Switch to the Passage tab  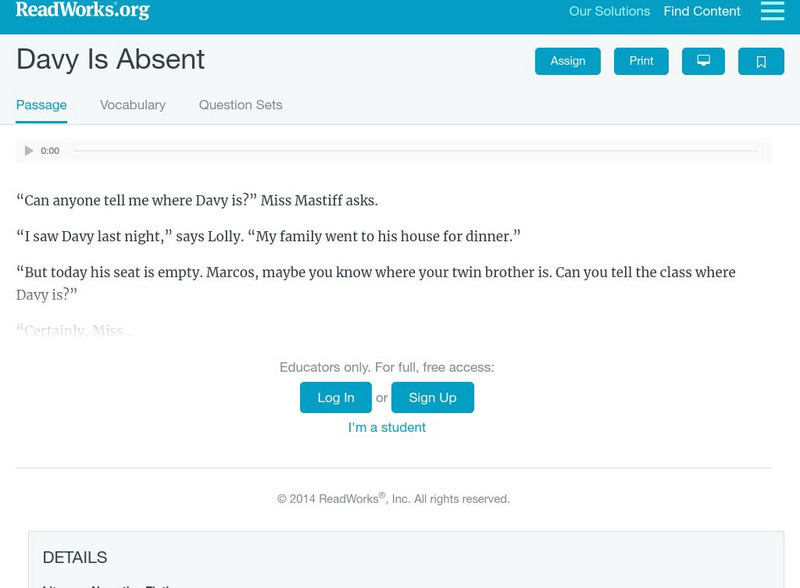coord(41,105)
